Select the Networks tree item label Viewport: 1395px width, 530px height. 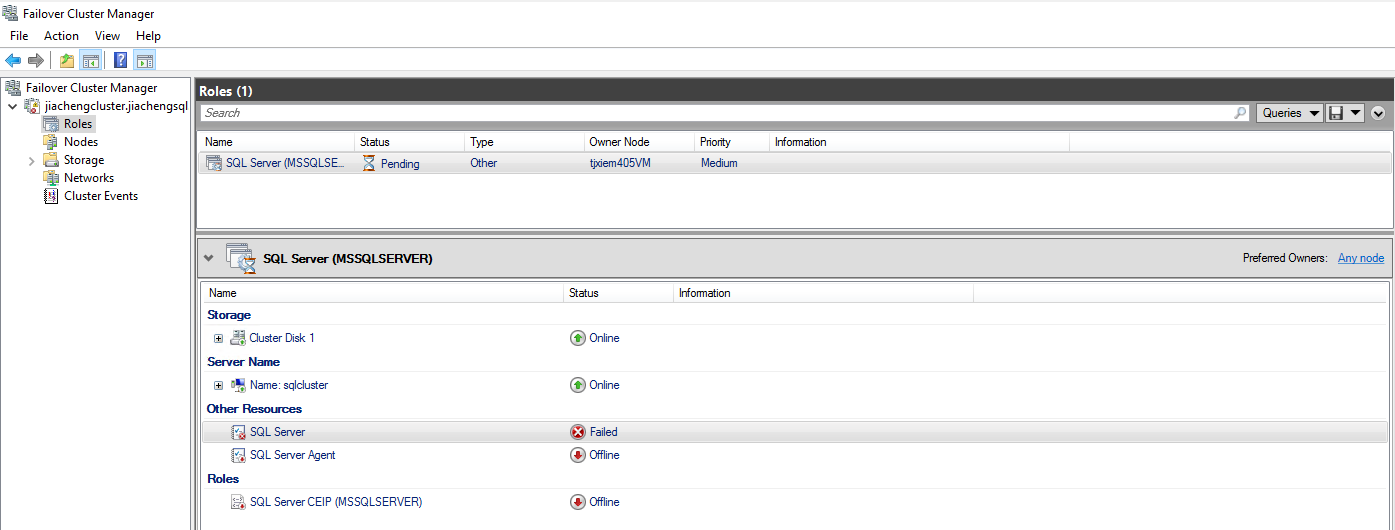[89, 178]
